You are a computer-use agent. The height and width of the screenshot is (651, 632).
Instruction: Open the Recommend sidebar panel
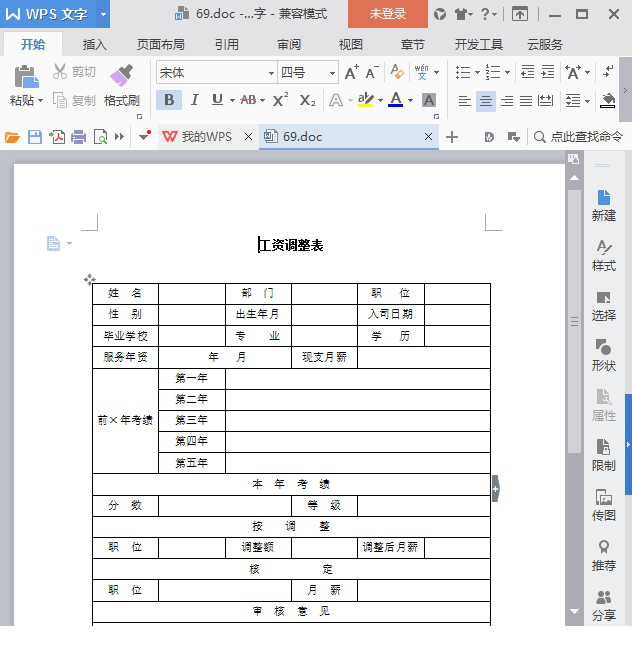[604, 556]
